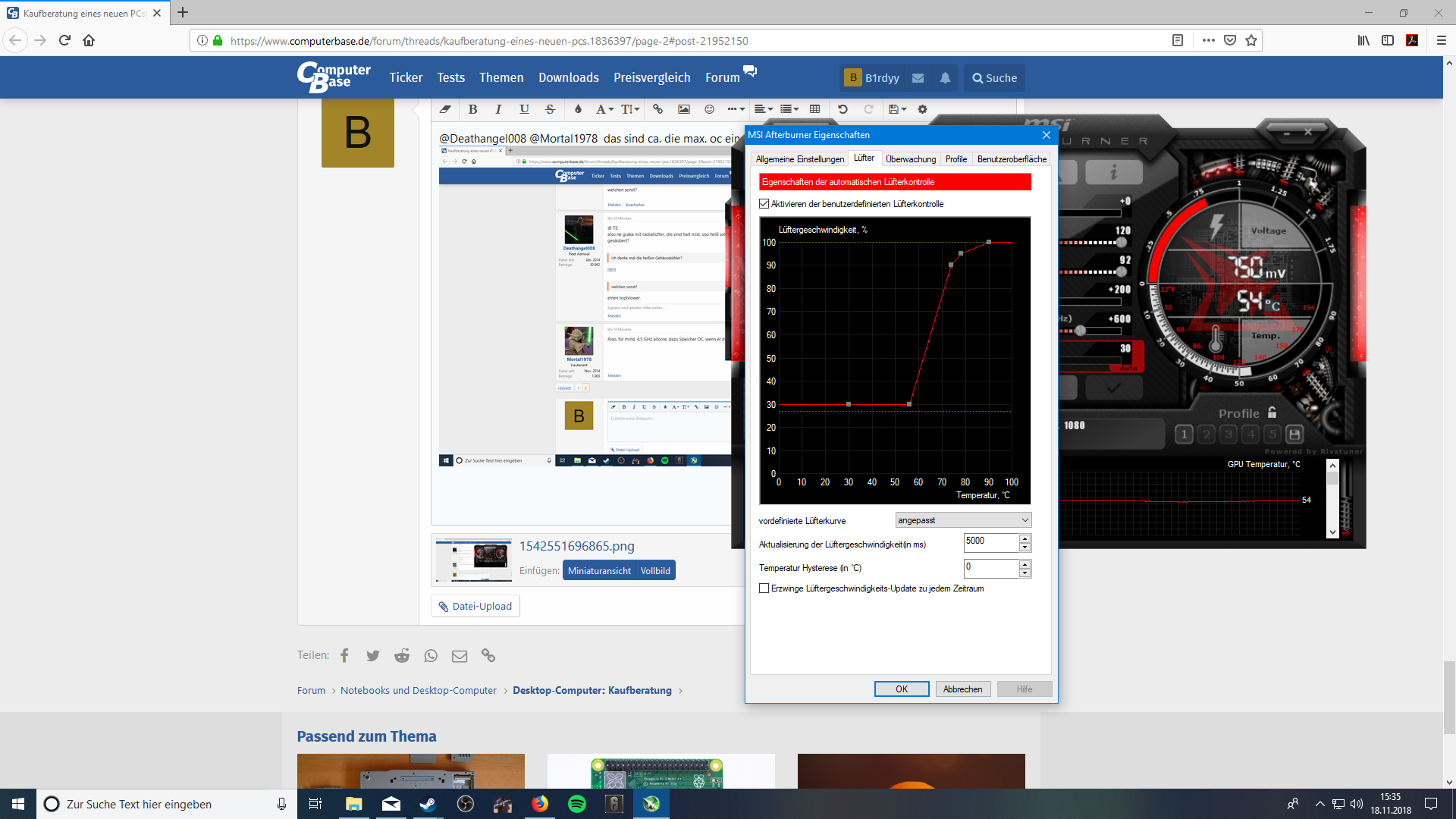Toggle the Firefox sidebar view icon
This screenshot has height=819, width=1456.
[1388, 40]
